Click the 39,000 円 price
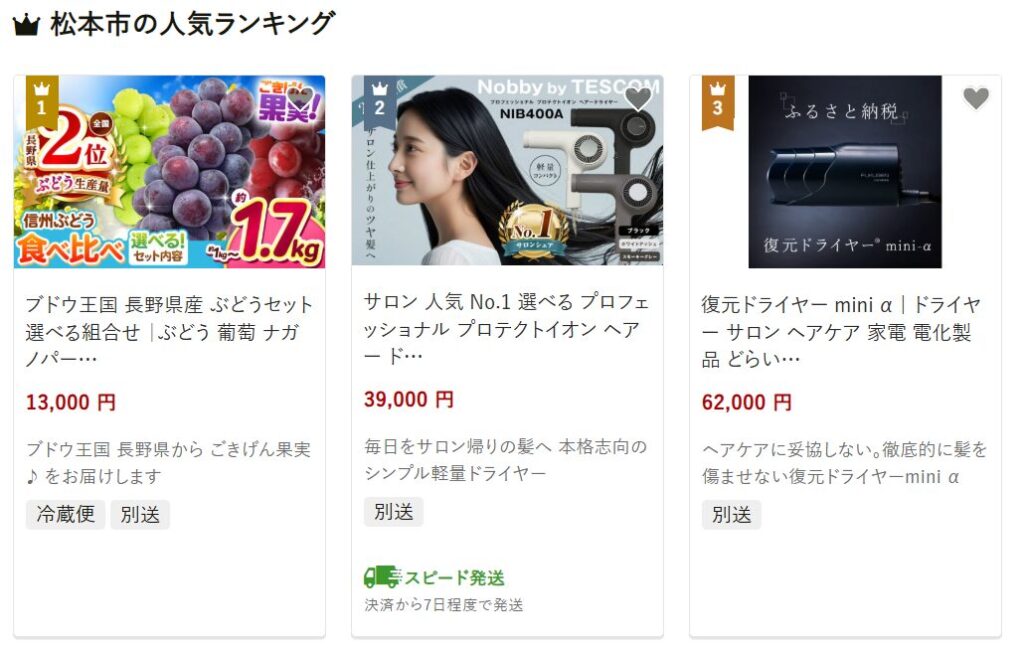This screenshot has width=1024, height=651. click(409, 399)
